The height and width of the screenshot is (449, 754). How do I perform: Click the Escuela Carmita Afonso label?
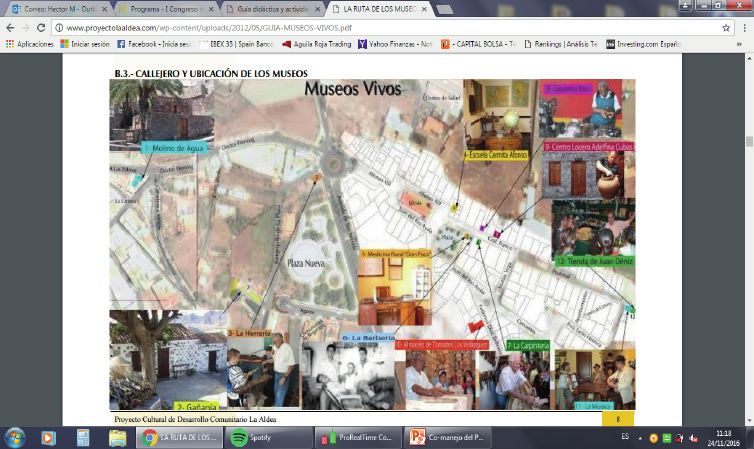click(495, 155)
